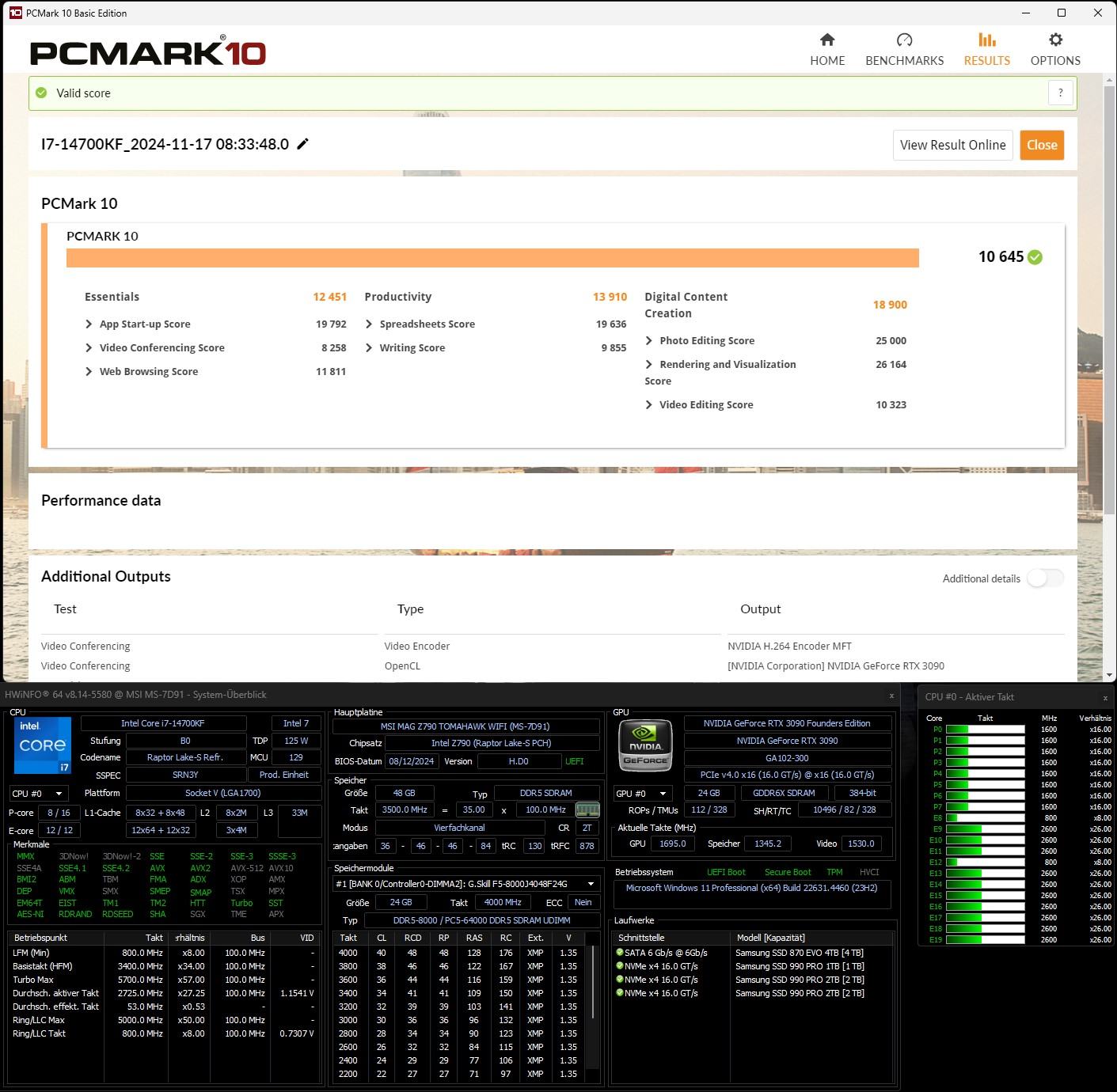Click the Secure Boot label
The image size is (1117, 1092).
788,872
